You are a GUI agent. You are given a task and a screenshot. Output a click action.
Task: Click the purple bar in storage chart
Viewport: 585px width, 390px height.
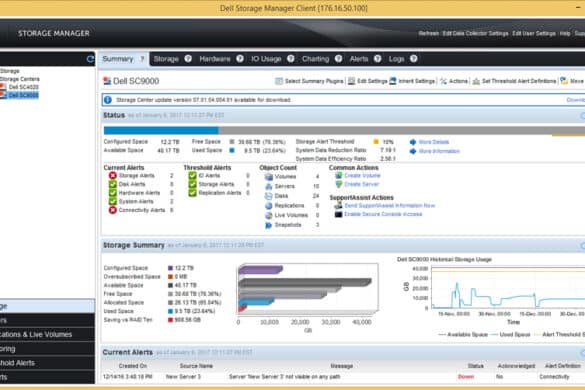coord(260,269)
